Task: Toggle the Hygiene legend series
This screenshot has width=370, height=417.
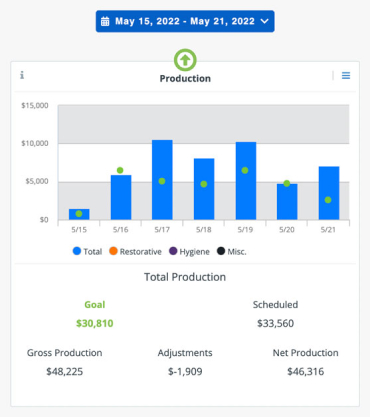Action: pos(189,251)
